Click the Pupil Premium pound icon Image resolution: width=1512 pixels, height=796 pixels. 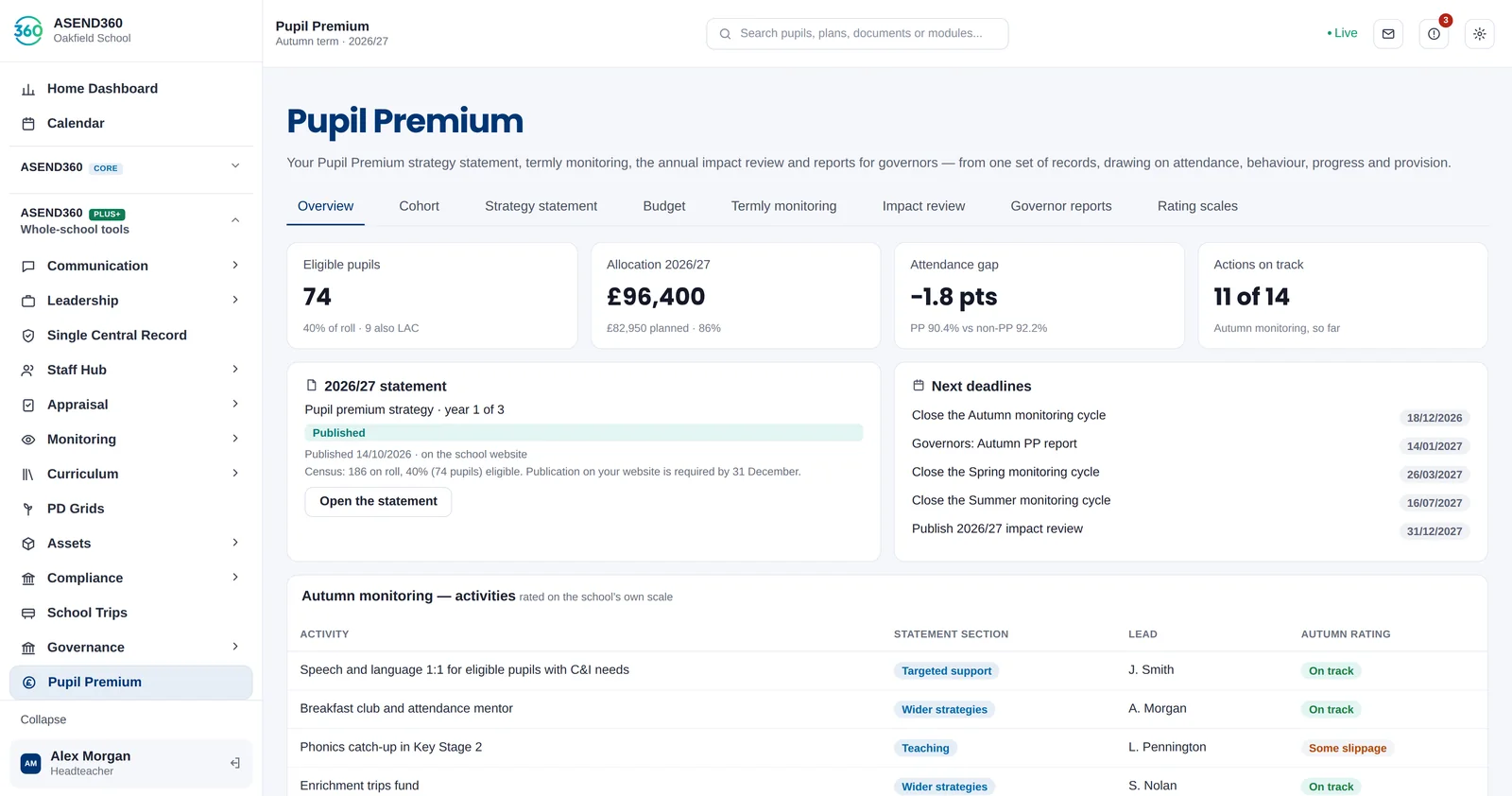29,683
